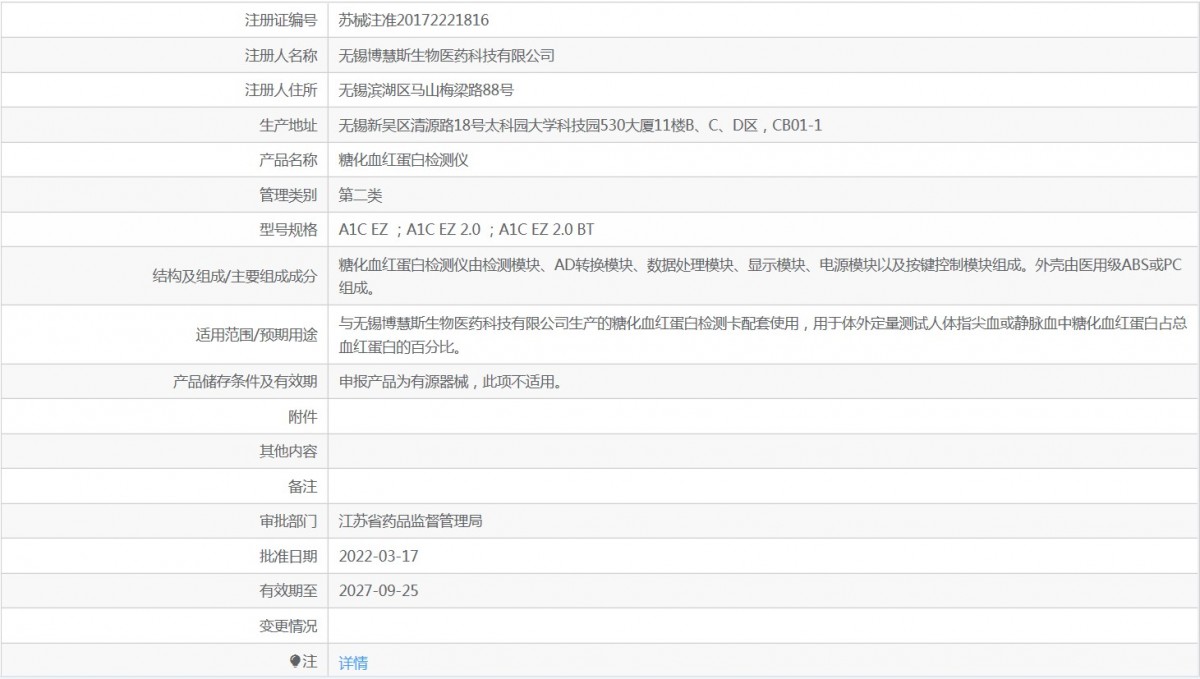The image size is (1200, 679).
Task: Click registration number 苏械注准20172221816
Action: point(414,20)
